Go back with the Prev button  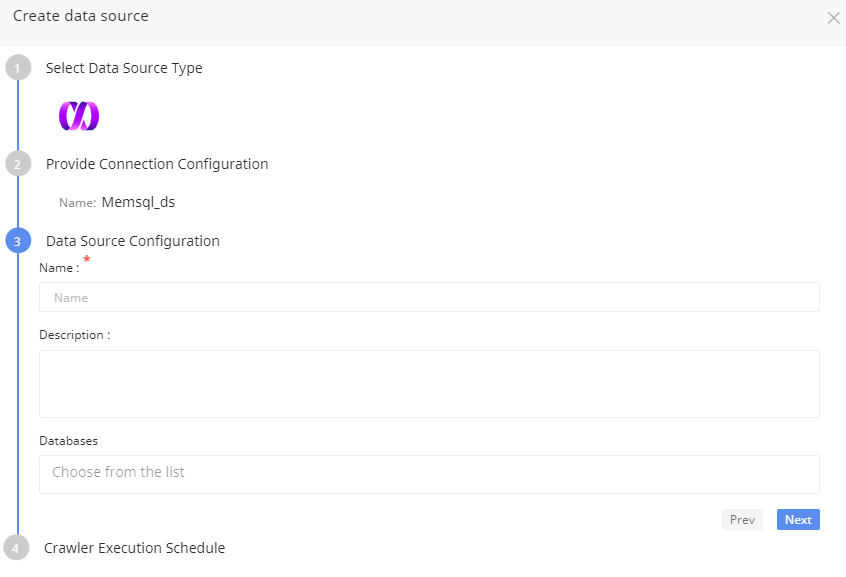(742, 520)
